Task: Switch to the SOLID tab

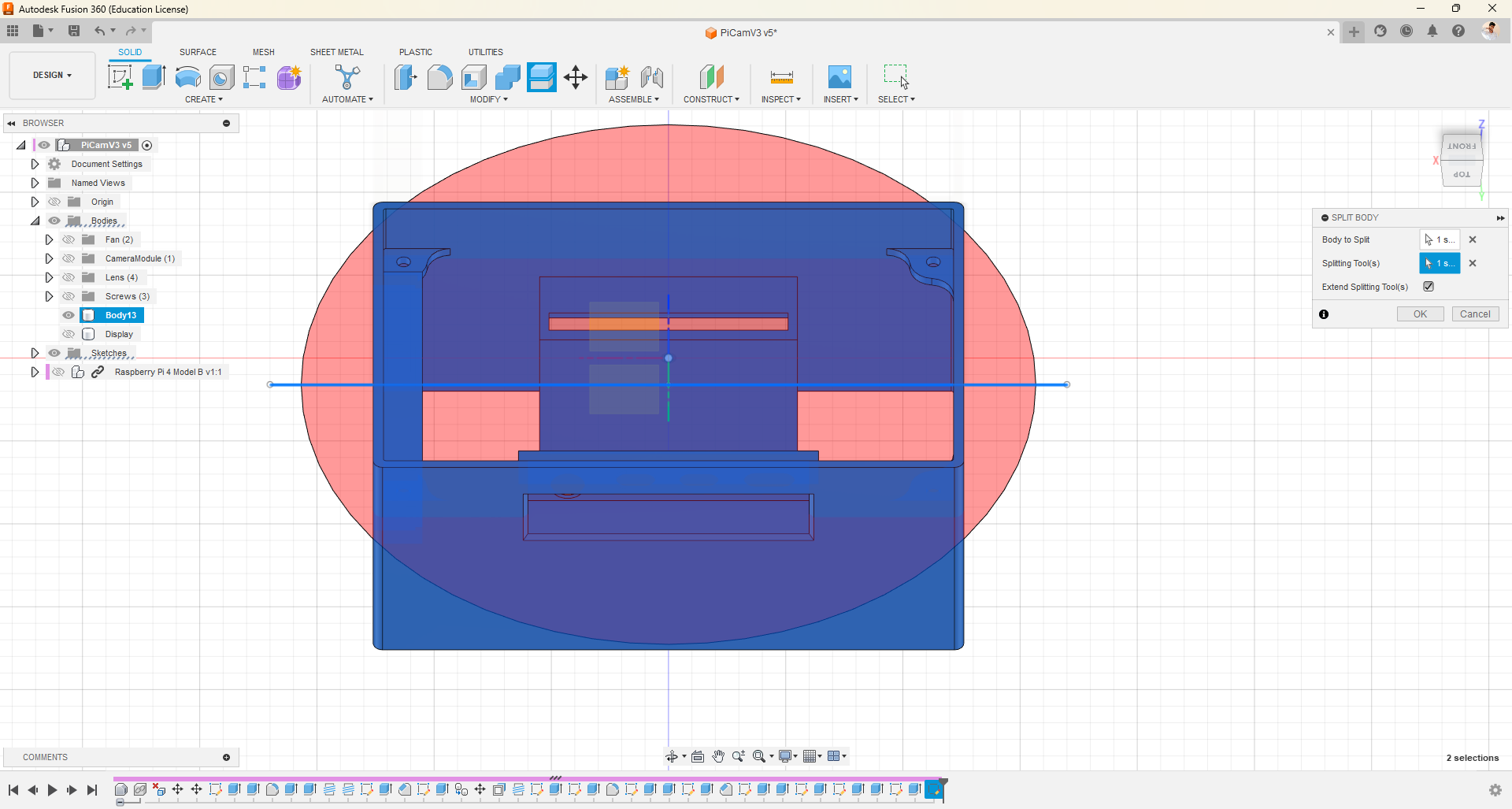Action: click(x=130, y=52)
